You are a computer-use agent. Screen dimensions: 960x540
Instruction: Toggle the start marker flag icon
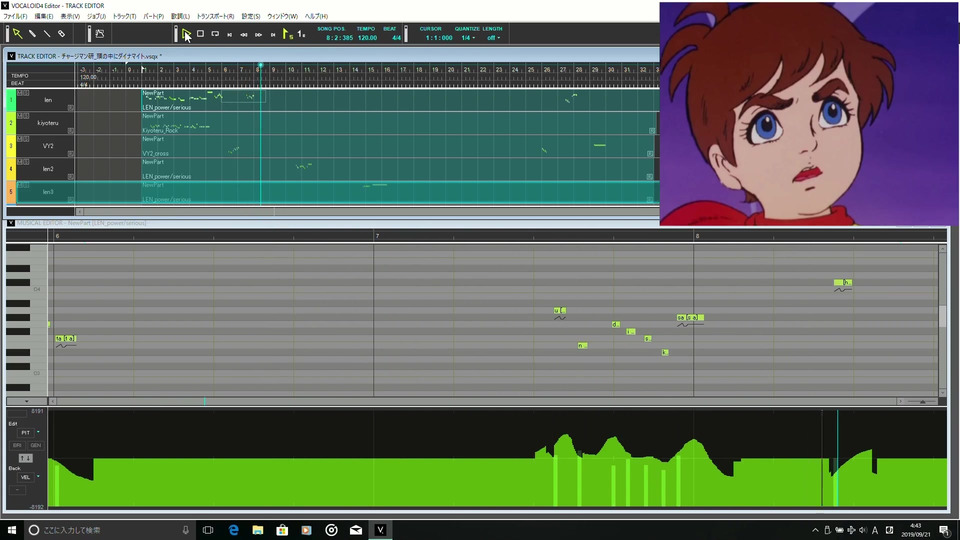pos(287,34)
